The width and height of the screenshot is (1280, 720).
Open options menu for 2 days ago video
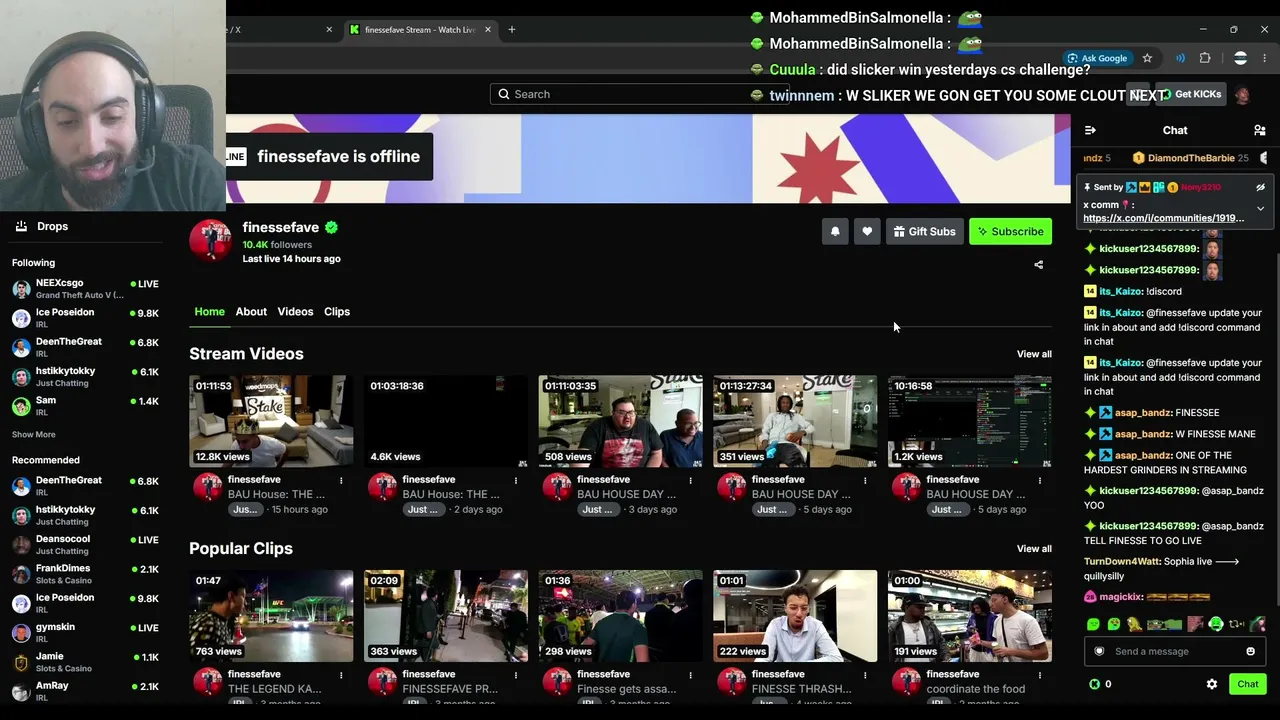(516, 481)
